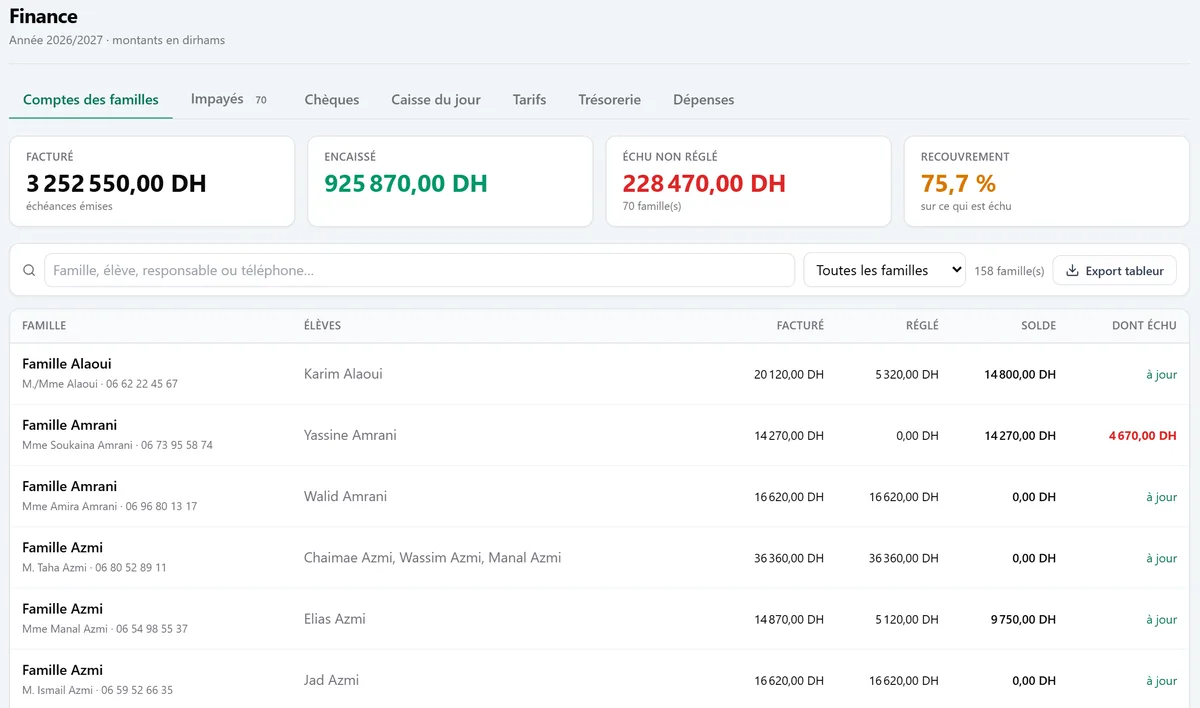Click the overdue amount "4 670,00 DH"
The height and width of the screenshot is (708, 1200).
[1142, 436]
